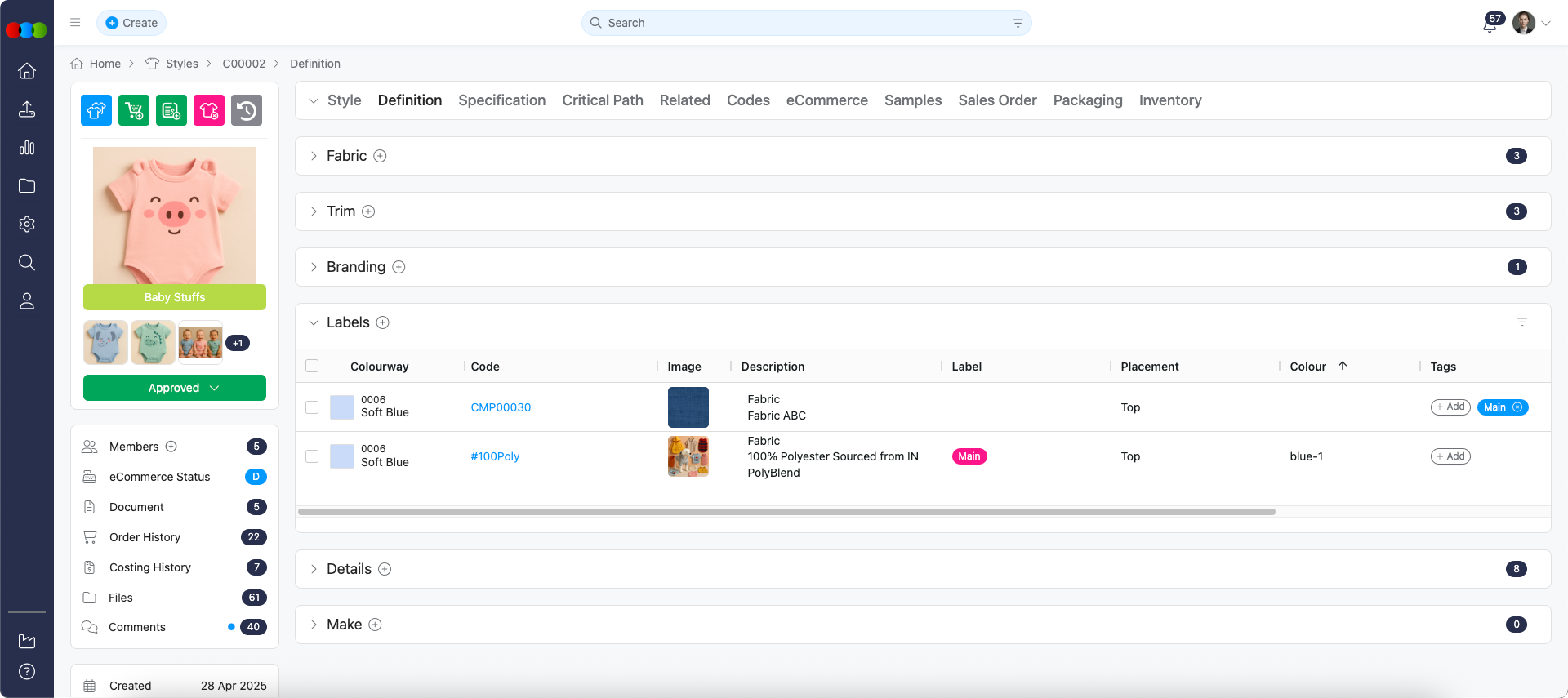Screen dimensions: 1568x698
Task: Click the plus icon next to Labels
Action: tap(382, 322)
